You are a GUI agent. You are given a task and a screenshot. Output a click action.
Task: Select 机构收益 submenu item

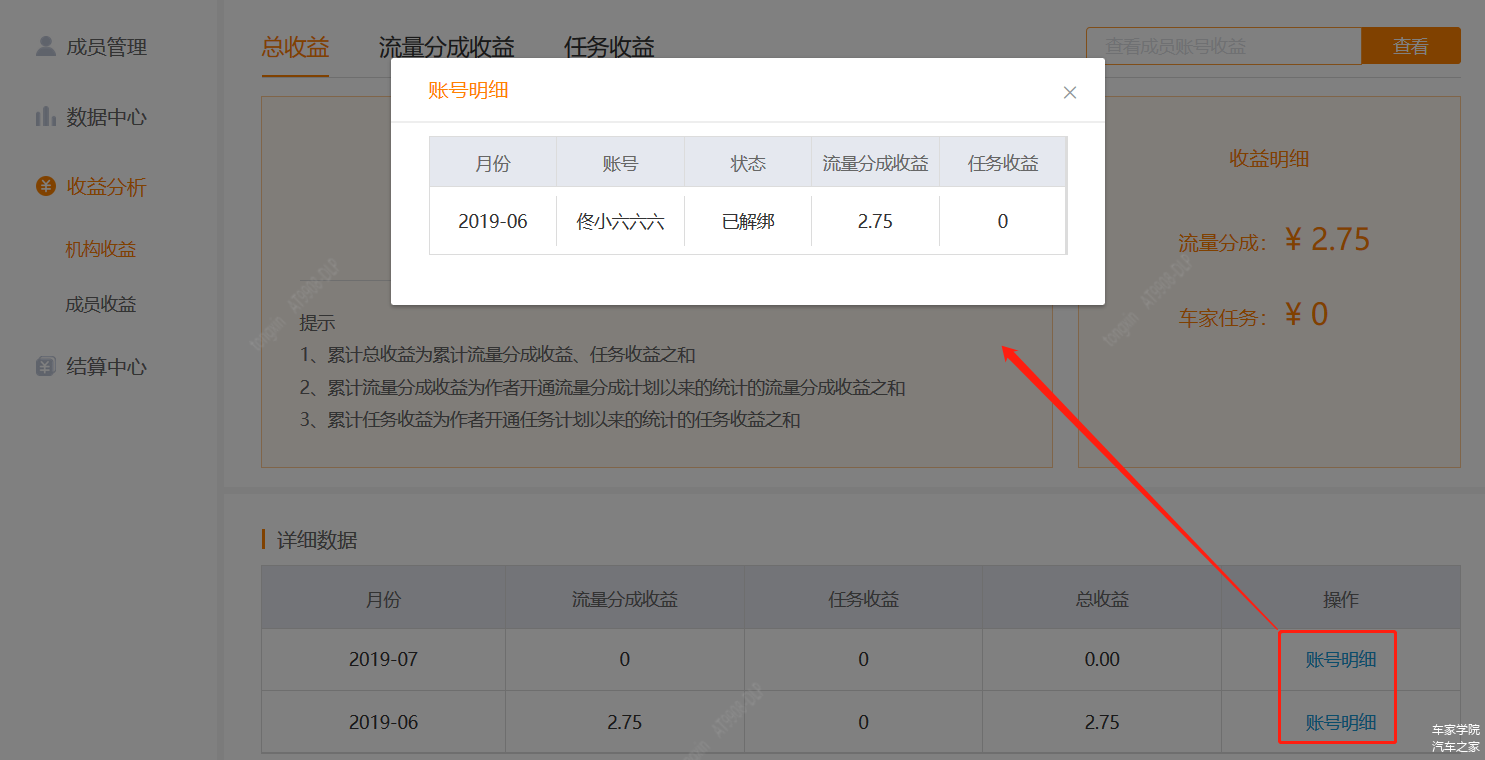coord(101,250)
